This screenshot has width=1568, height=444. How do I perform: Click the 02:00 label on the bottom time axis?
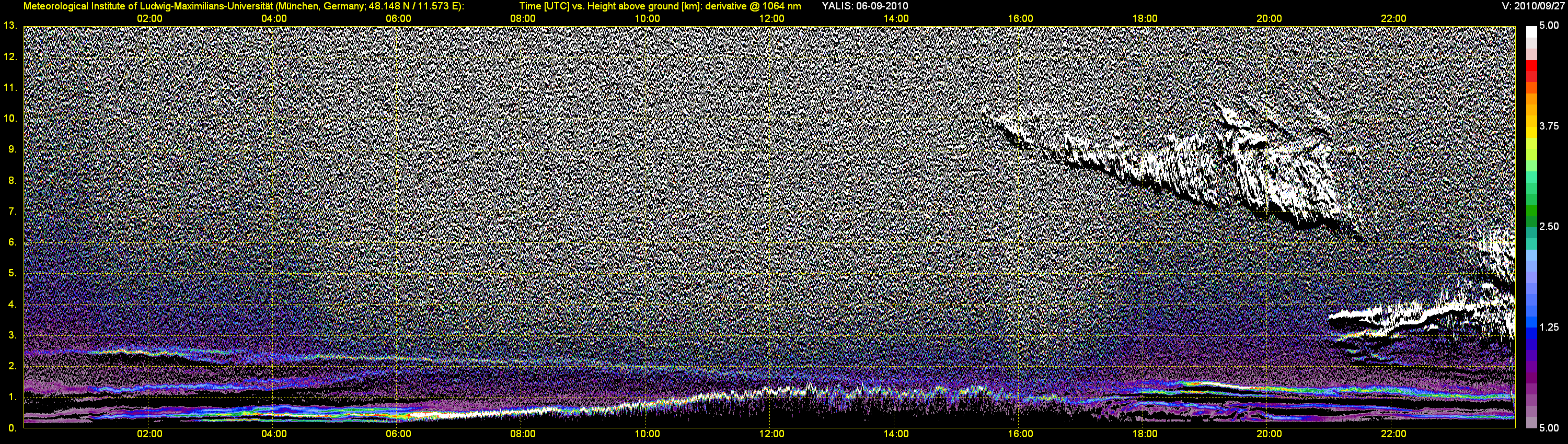pyautogui.click(x=149, y=434)
